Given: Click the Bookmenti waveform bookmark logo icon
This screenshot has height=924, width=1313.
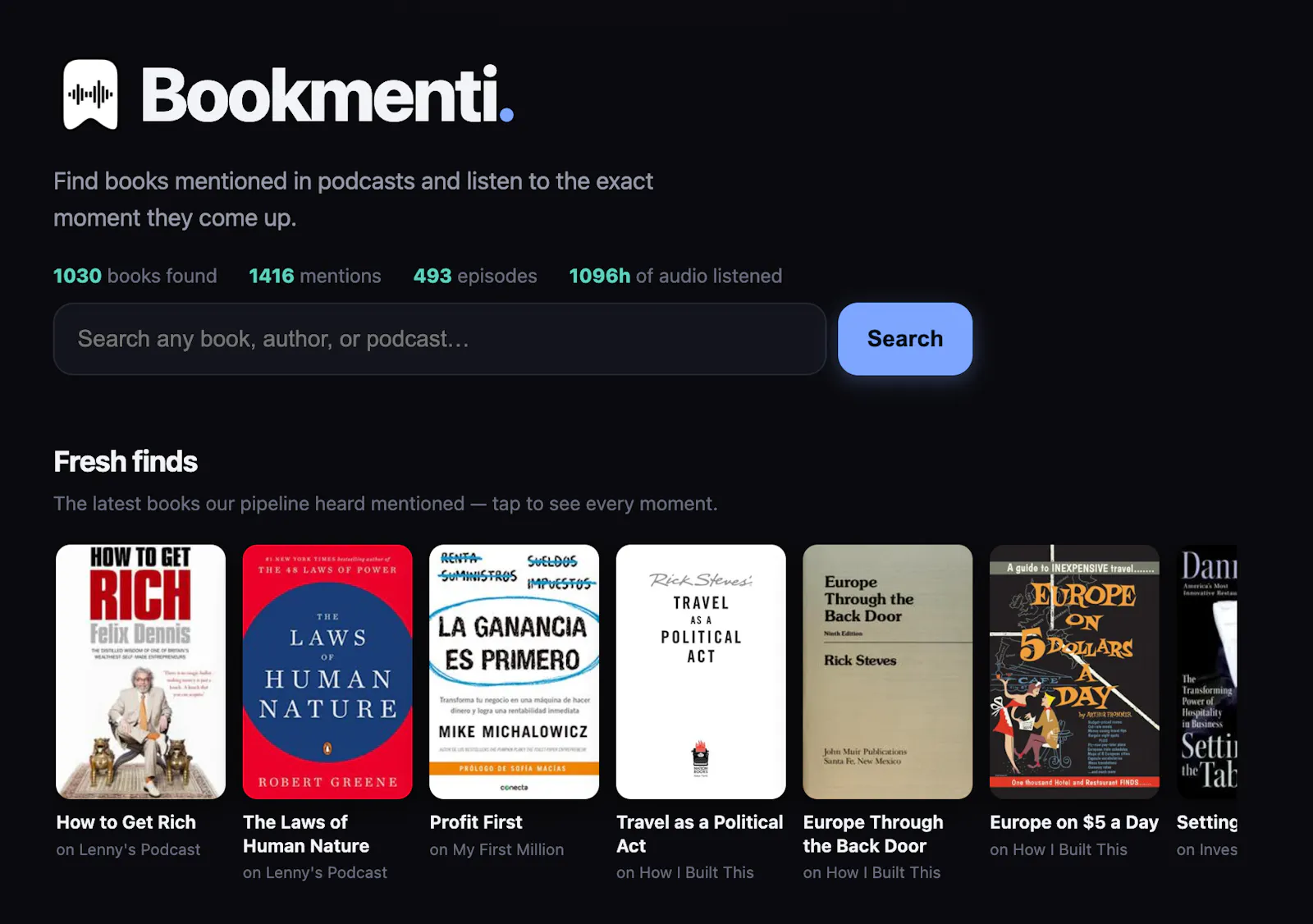Looking at the screenshot, I should pos(90,94).
